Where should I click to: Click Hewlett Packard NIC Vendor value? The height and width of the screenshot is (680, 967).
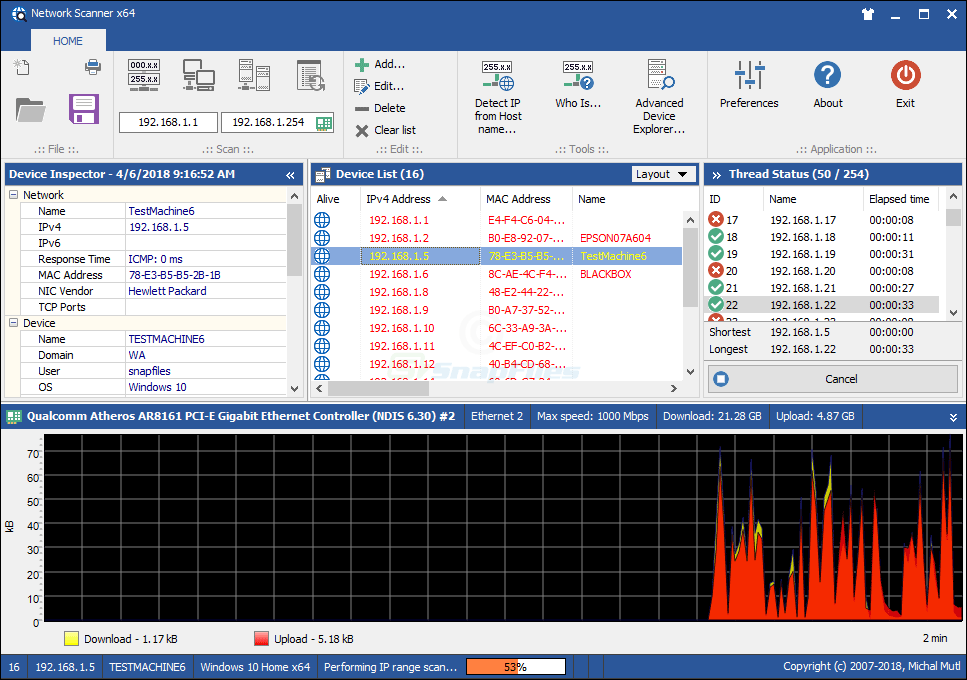[167, 291]
